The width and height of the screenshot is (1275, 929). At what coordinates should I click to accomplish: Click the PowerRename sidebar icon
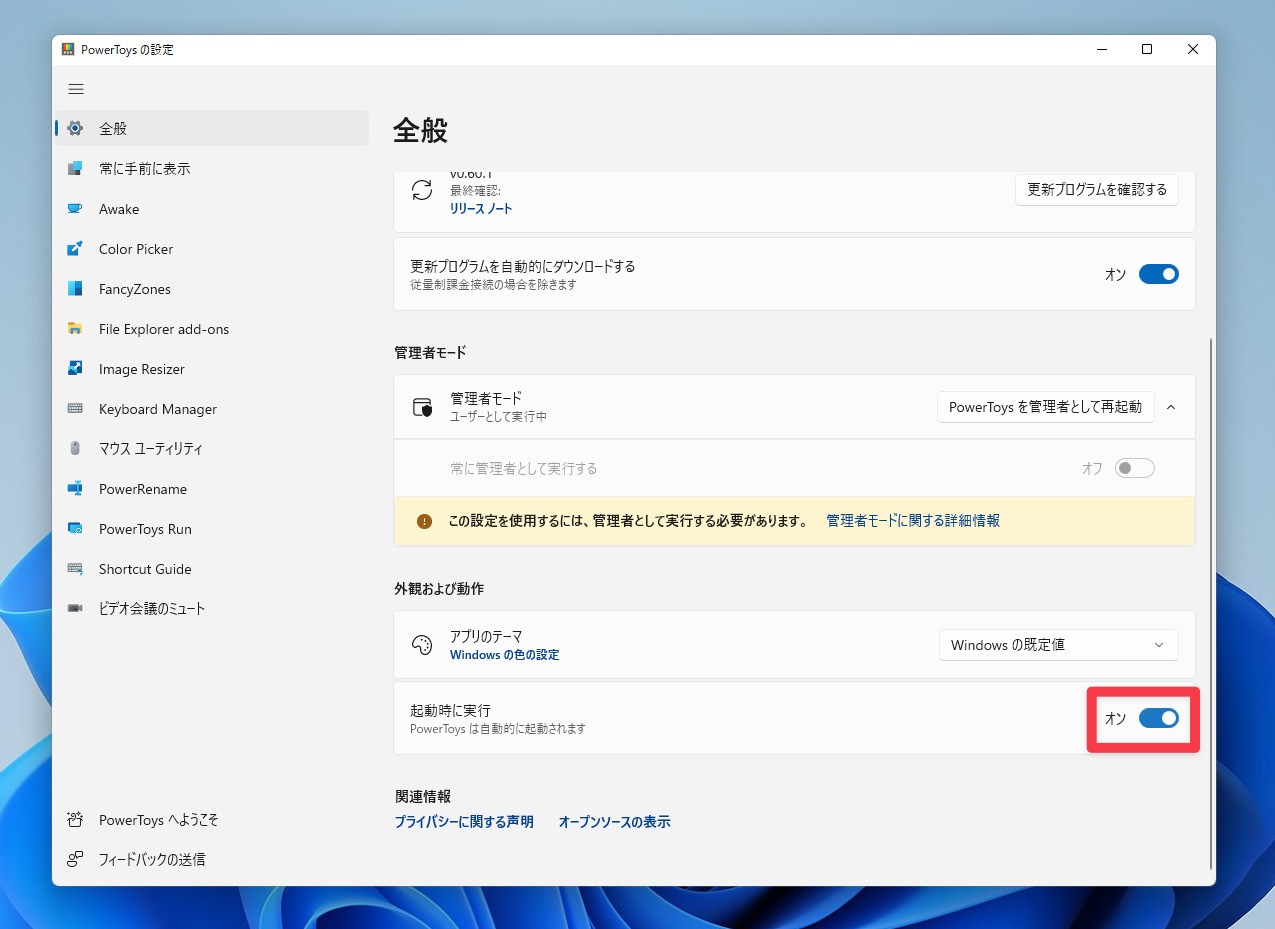pyautogui.click(x=75, y=489)
